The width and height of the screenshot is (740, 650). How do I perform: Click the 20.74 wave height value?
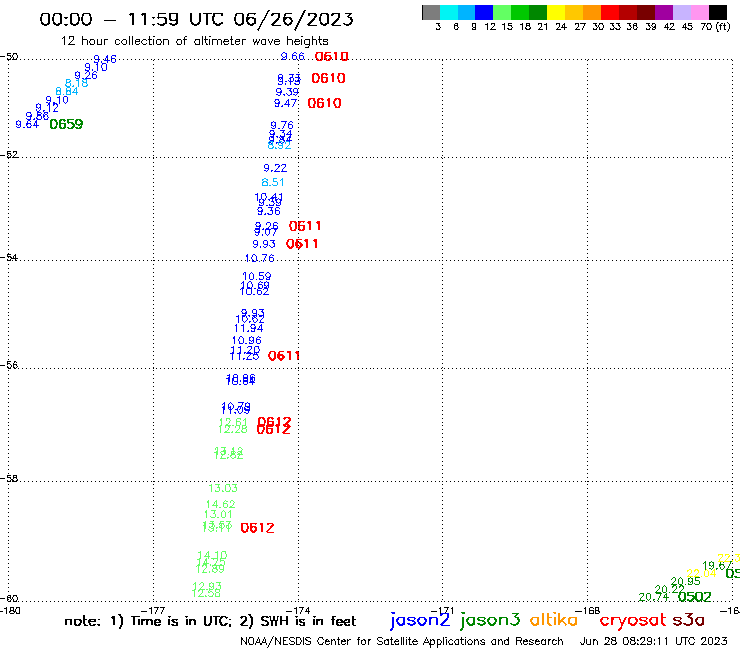point(654,597)
